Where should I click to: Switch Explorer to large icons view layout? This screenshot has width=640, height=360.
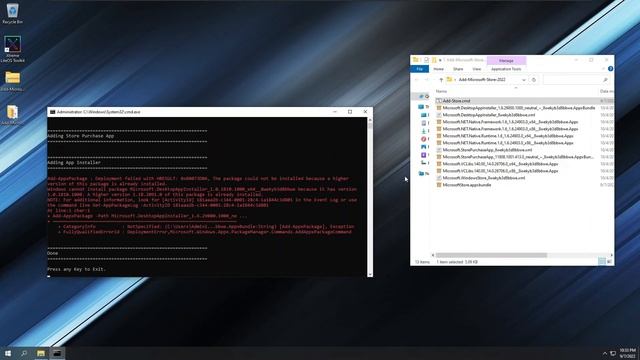(609, 261)
